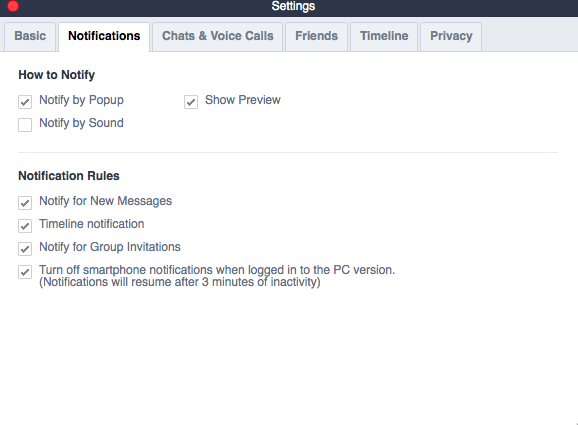
Task: Select the Notifications tab
Action: [104, 36]
